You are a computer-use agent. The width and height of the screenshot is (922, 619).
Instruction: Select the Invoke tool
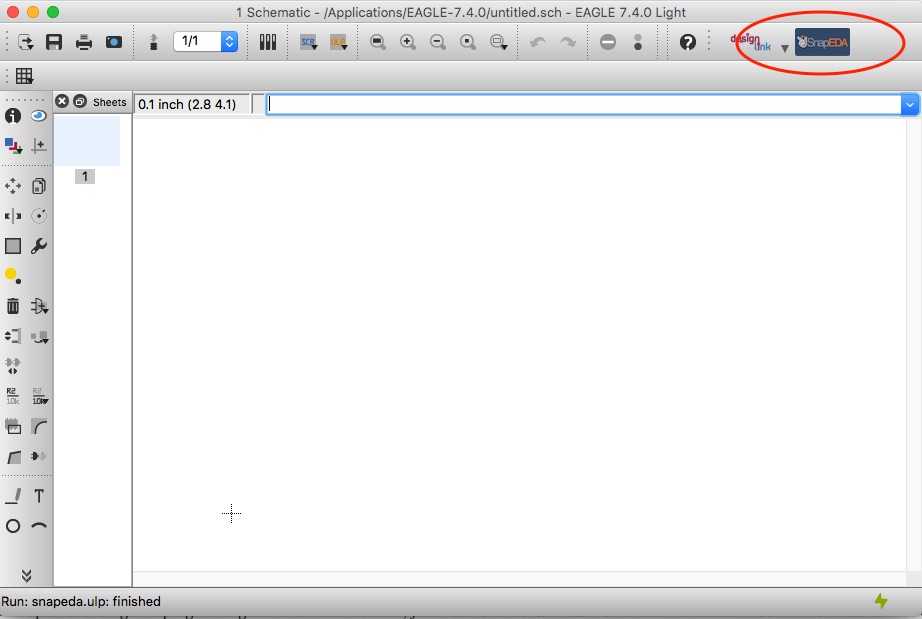[39, 456]
